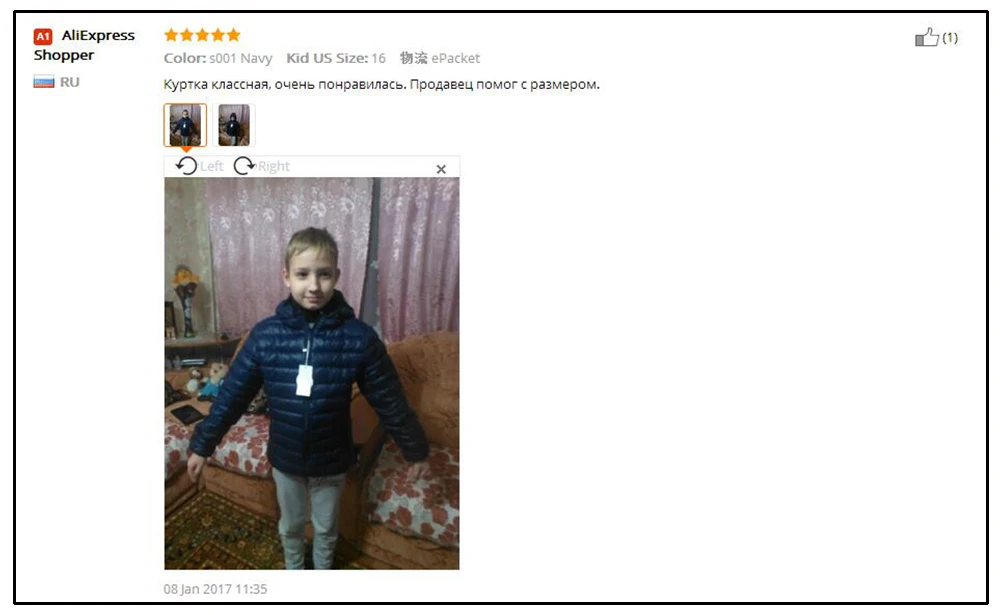Image resolution: width=1000 pixels, height=615 pixels.
Task: Click the fifth orange rating star
Action: click(233, 34)
